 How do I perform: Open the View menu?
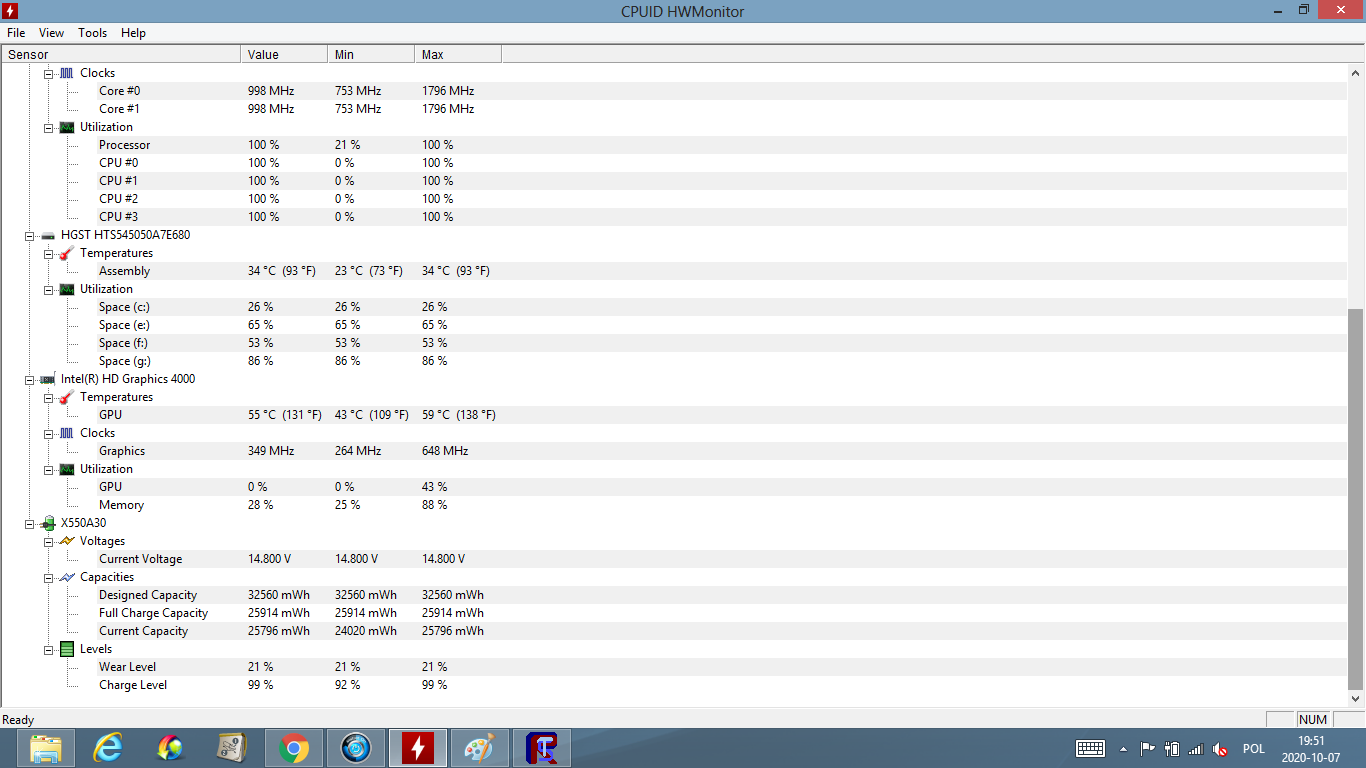[x=52, y=33]
